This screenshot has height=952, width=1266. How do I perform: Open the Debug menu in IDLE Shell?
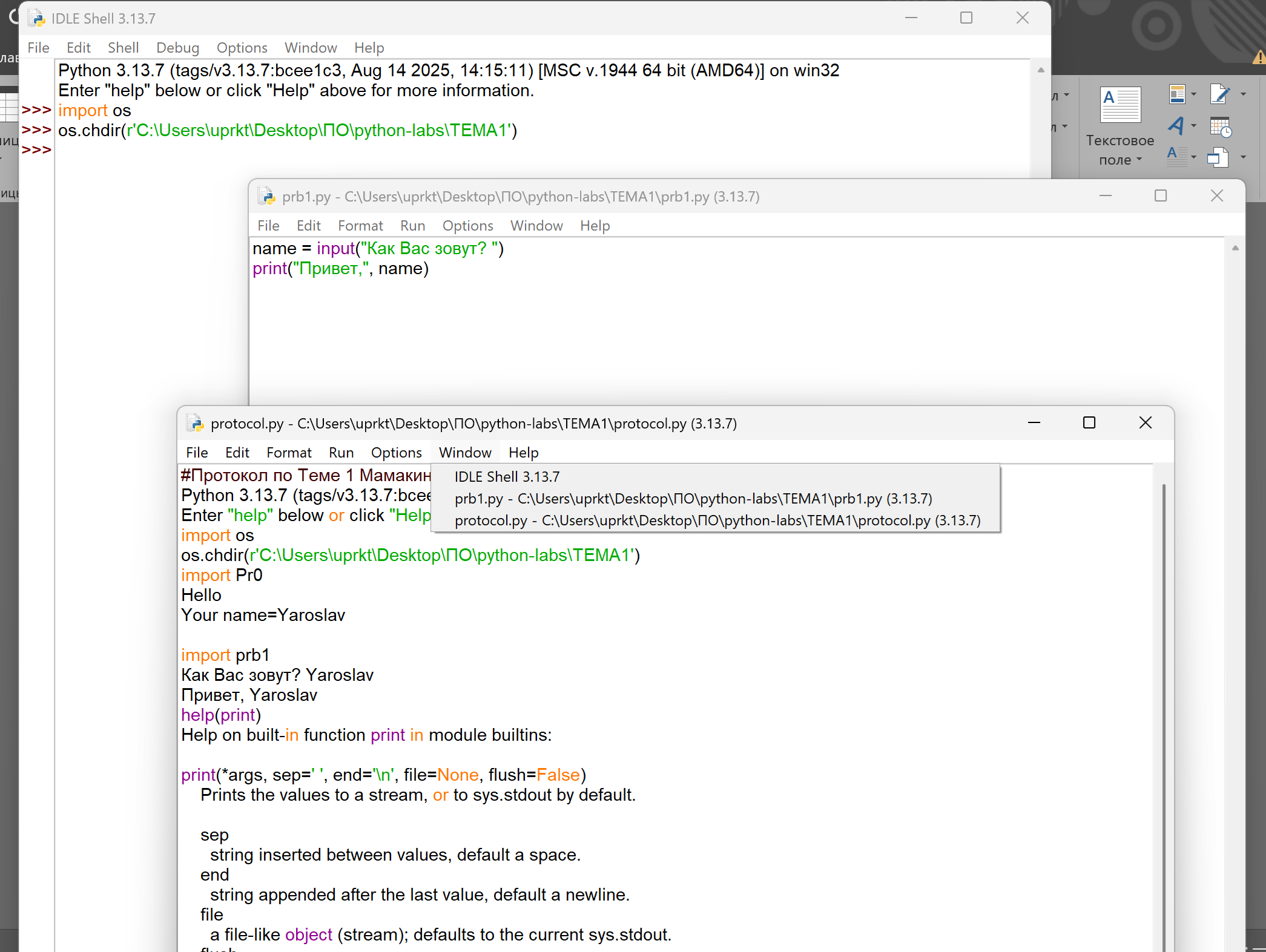177,48
